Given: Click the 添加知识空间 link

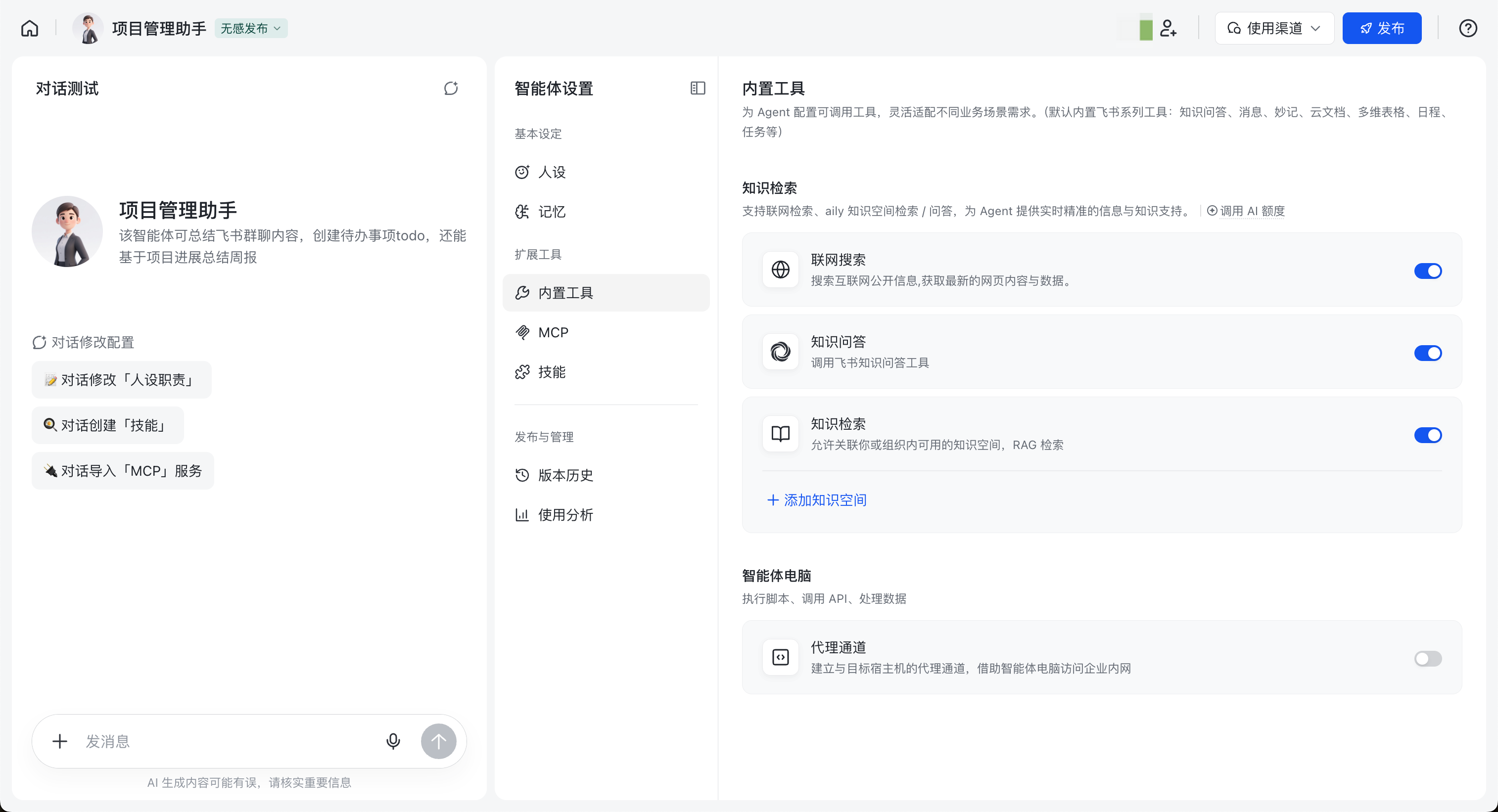Looking at the screenshot, I should tap(816, 500).
